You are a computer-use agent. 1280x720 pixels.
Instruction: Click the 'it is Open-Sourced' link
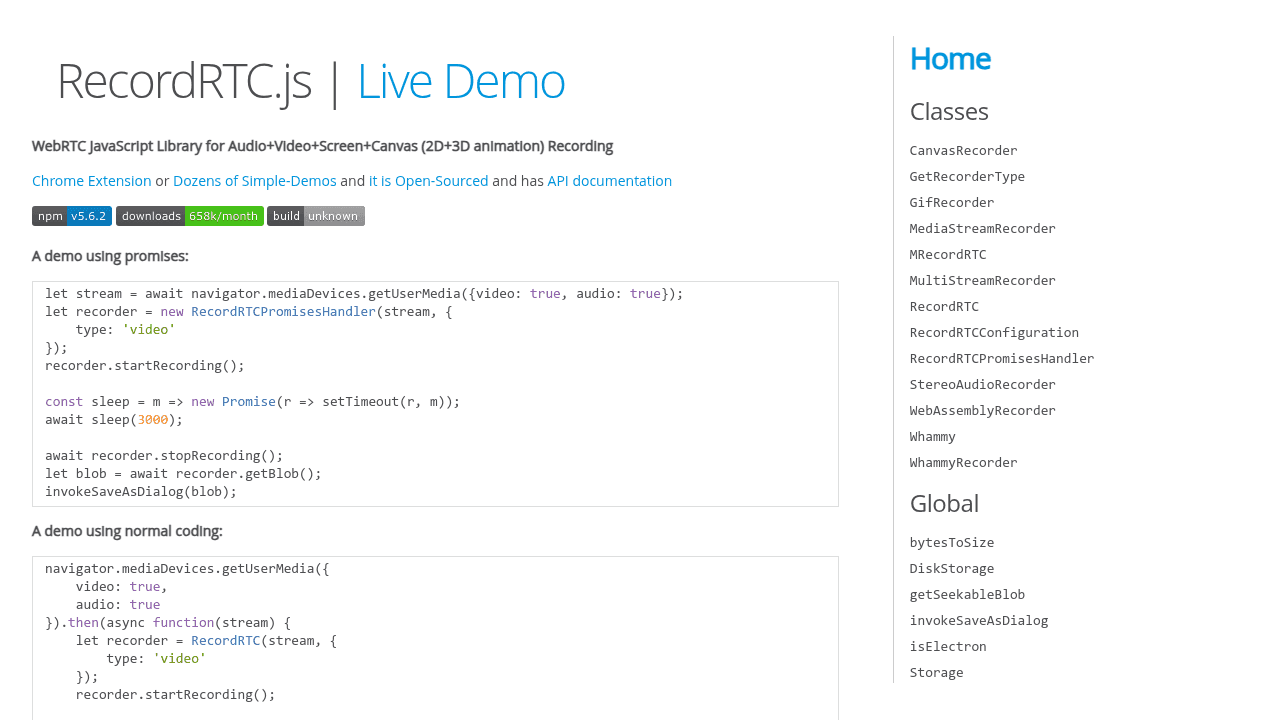(429, 181)
